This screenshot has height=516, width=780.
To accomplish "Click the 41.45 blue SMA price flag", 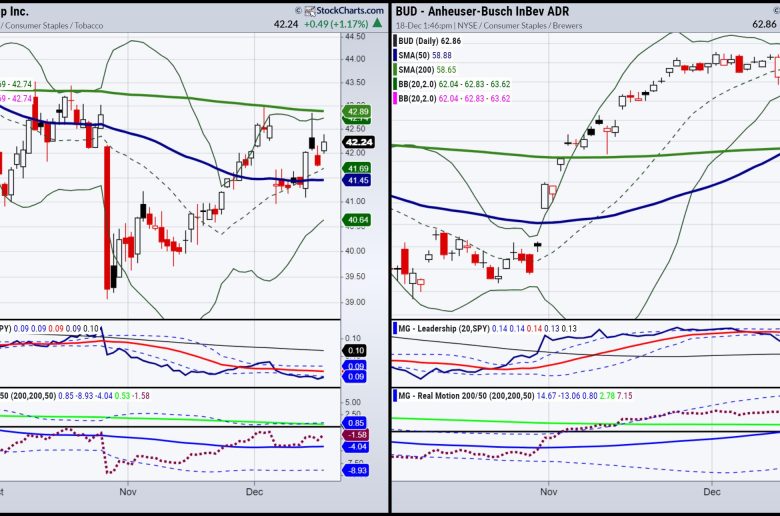I will [x=358, y=180].
